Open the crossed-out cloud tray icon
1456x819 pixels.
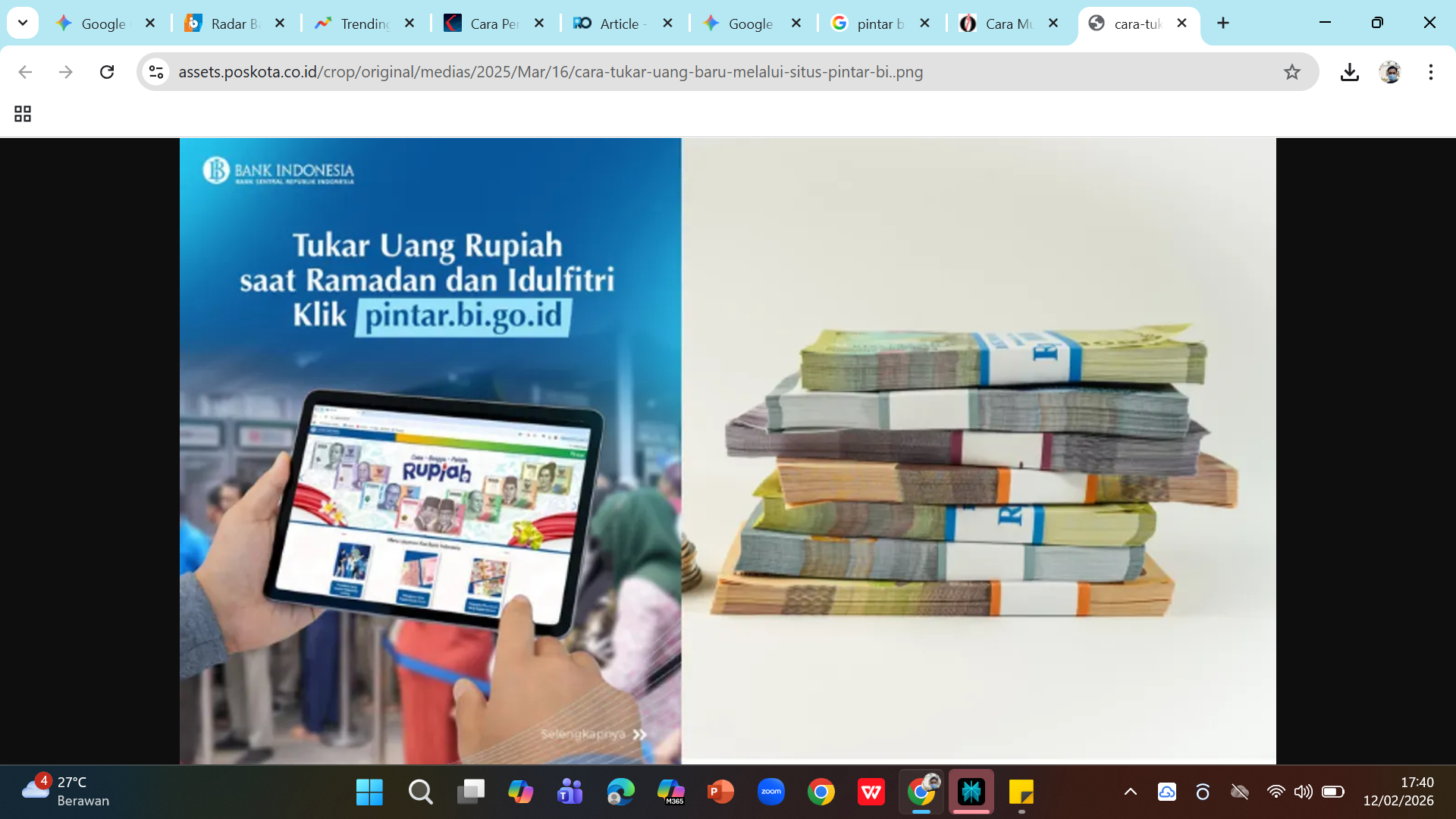point(1240,792)
